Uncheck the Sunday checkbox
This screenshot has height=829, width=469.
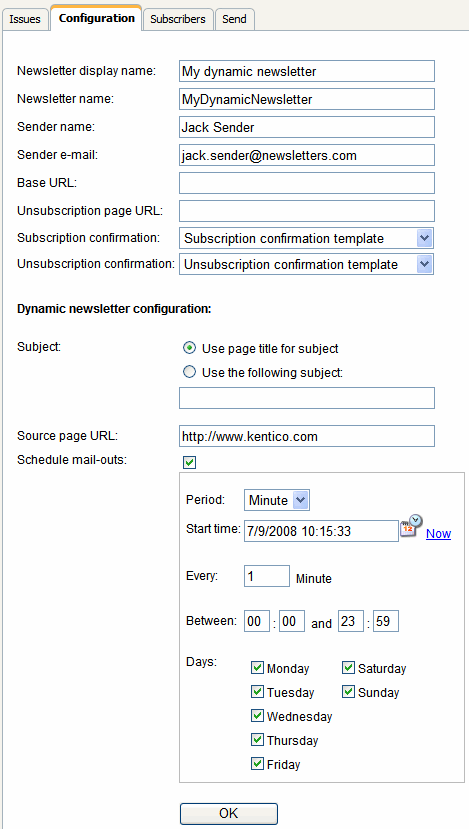(348, 692)
